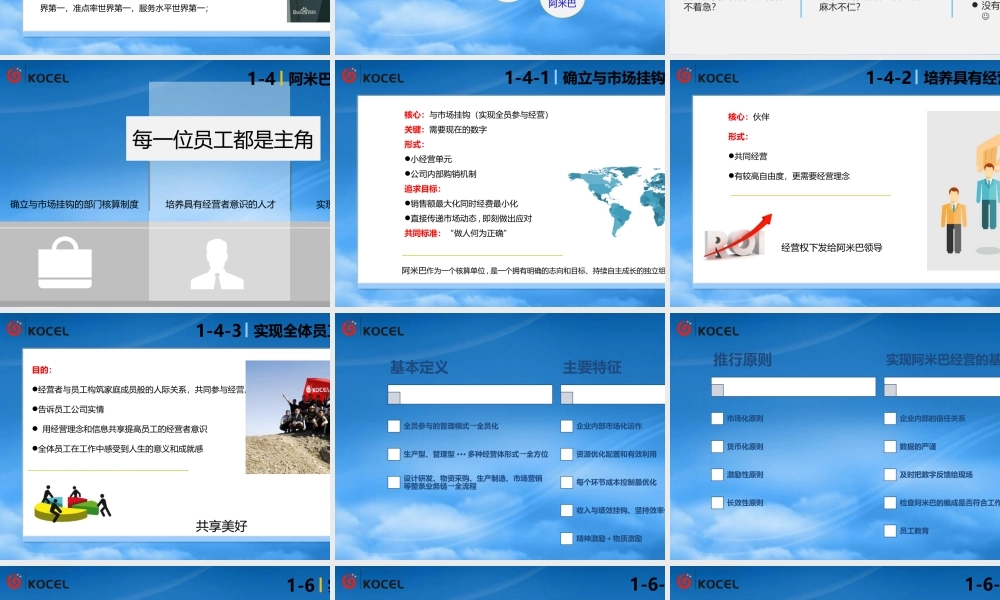This screenshot has height=600, width=1000.
Task: Check the 长效性原则 checkbox
Action: pos(717,502)
